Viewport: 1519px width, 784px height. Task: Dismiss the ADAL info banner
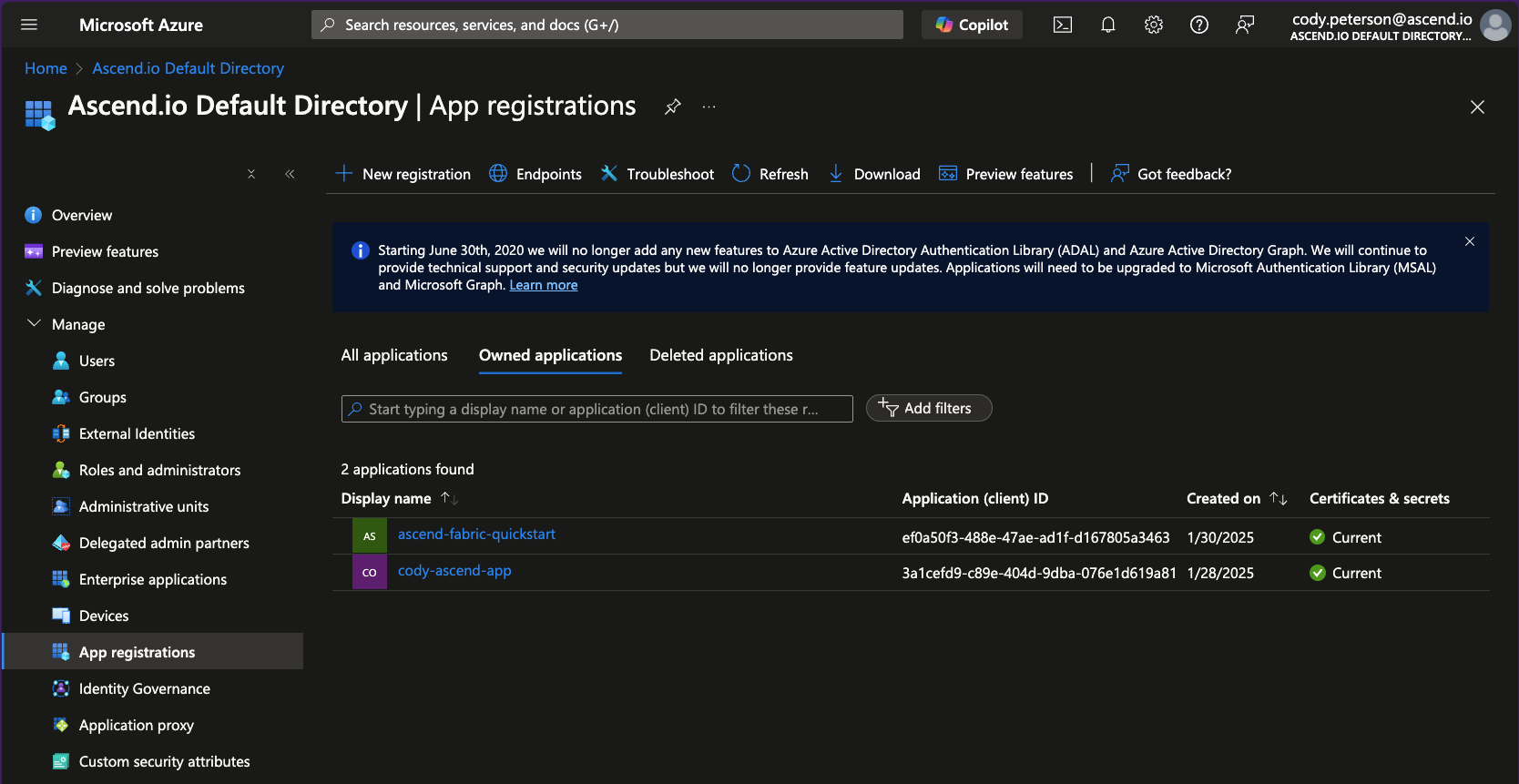1470,241
